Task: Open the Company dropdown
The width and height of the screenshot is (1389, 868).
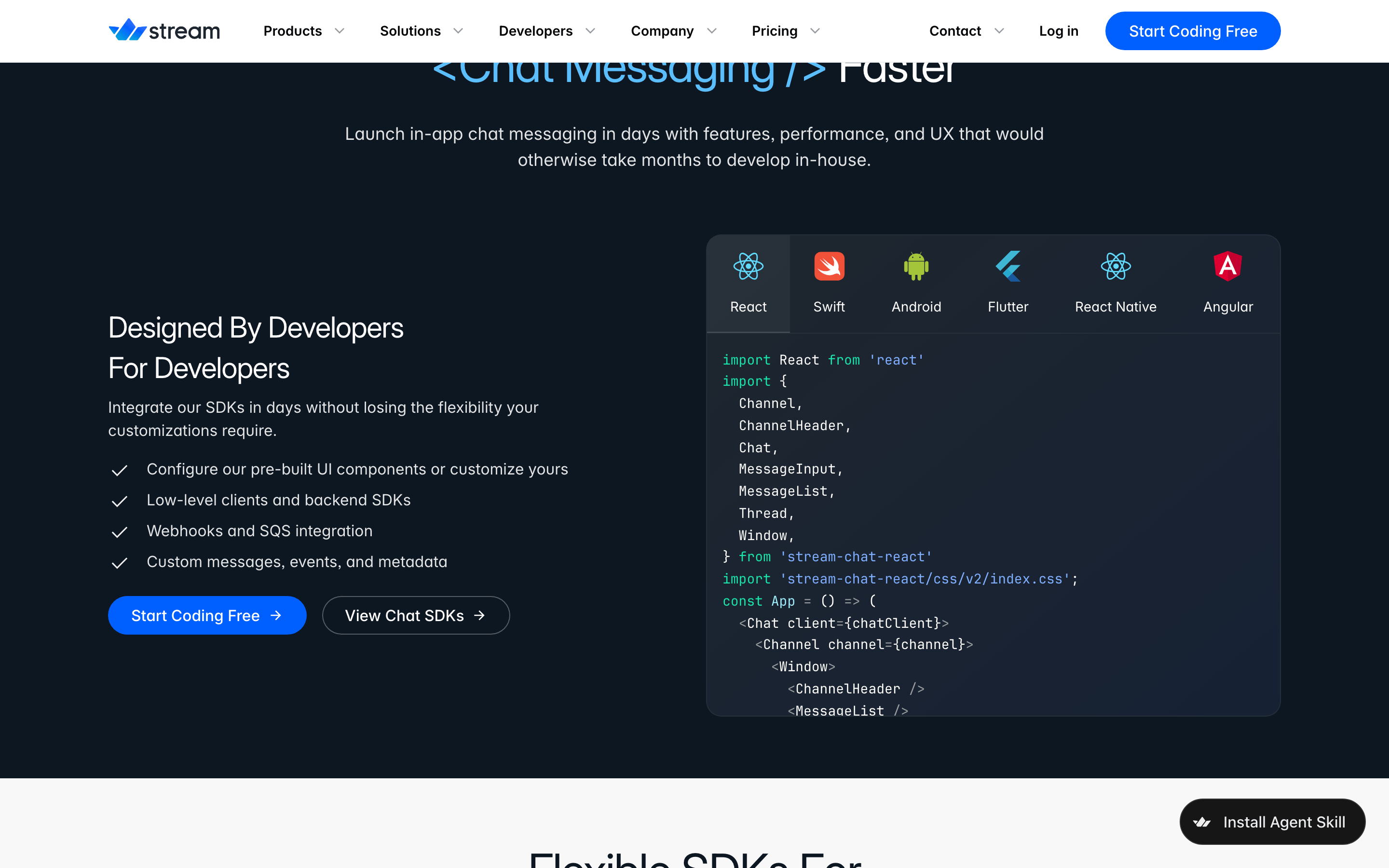Action: coord(674,31)
